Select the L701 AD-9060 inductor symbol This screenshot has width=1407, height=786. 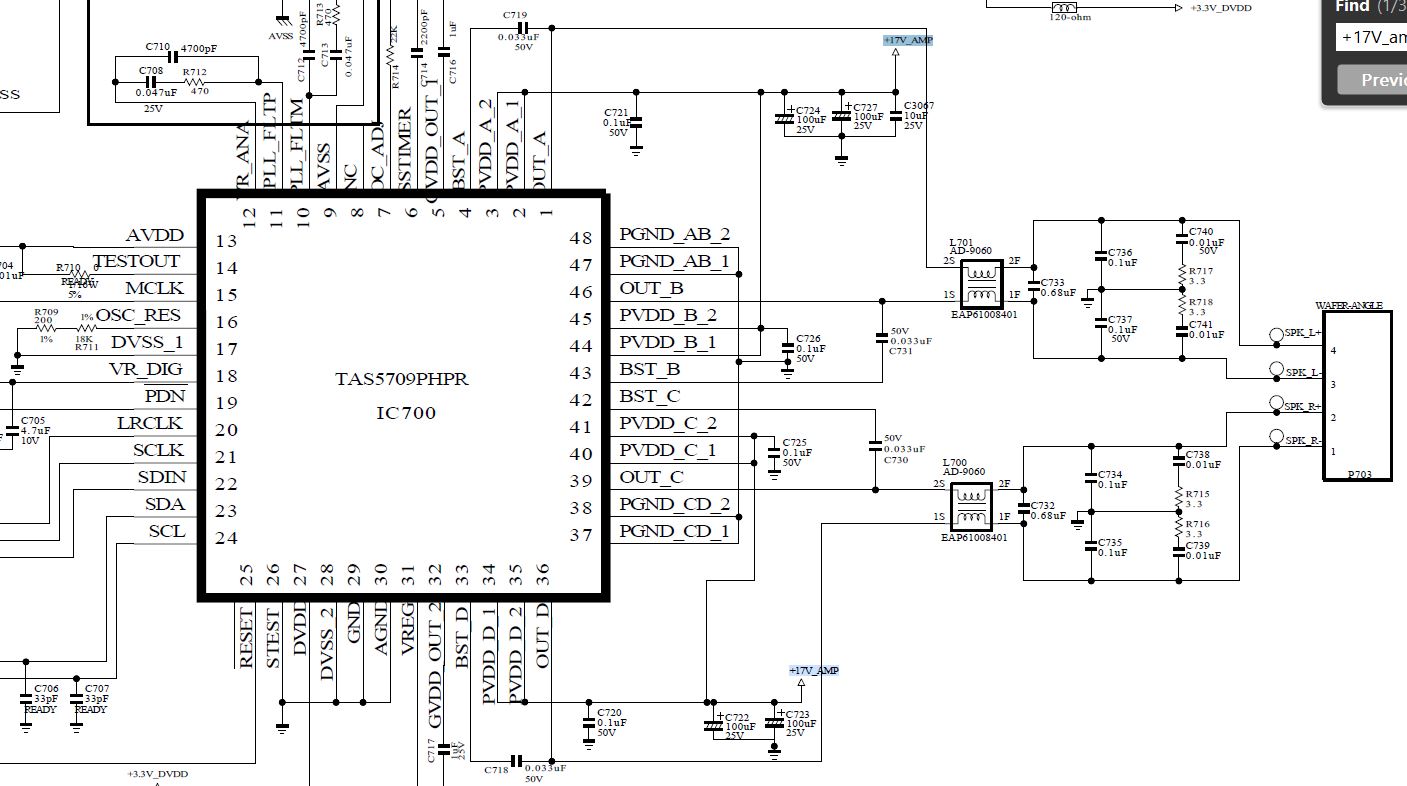982,283
